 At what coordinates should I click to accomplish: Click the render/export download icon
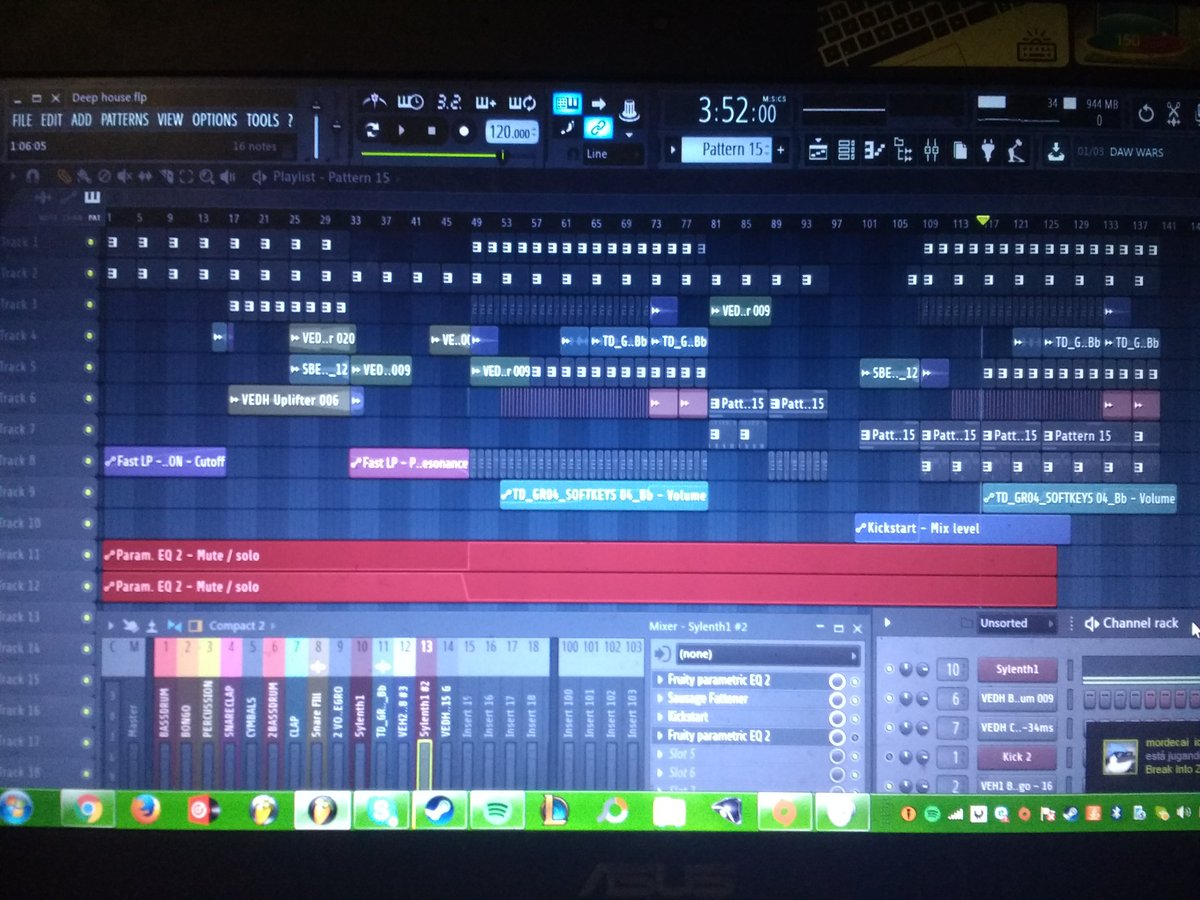coord(1055,152)
